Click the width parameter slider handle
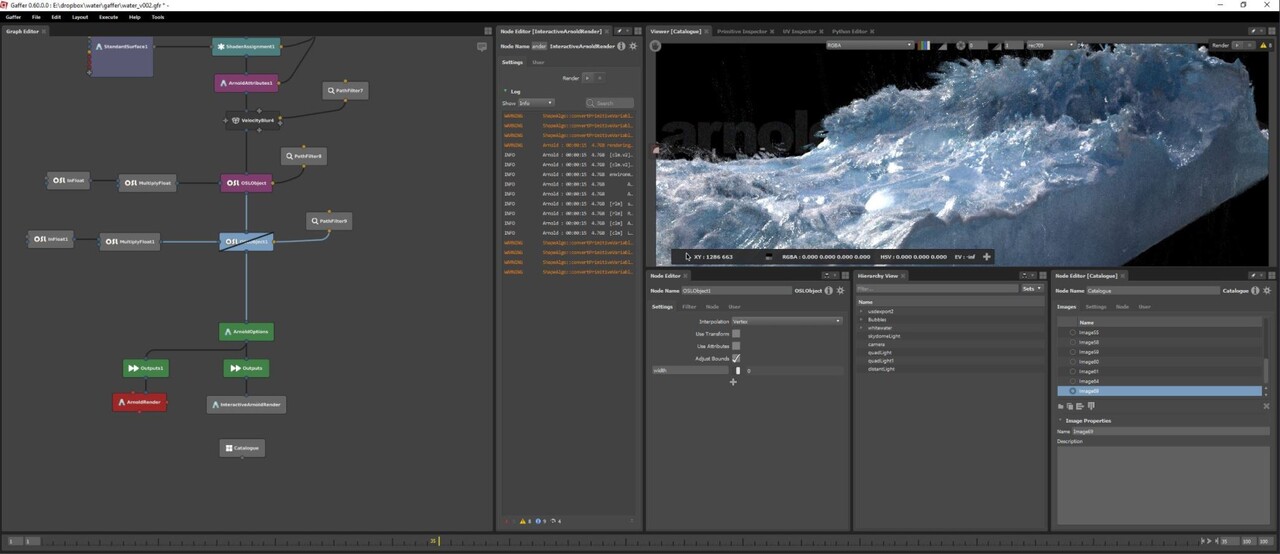Image resolution: width=1280 pixels, height=554 pixels. pos(738,370)
